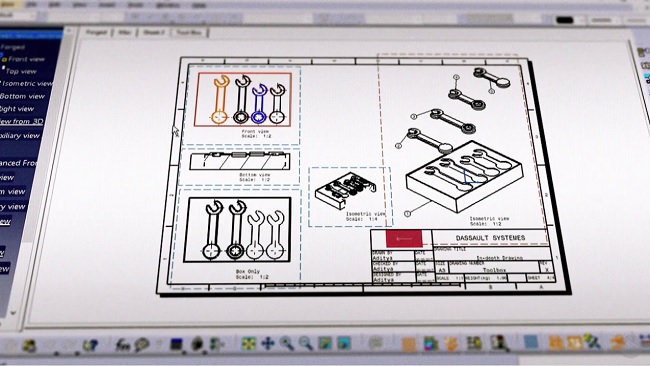Select the Forged sheet node in tree
This screenshot has width=650, height=366.
coord(12,47)
